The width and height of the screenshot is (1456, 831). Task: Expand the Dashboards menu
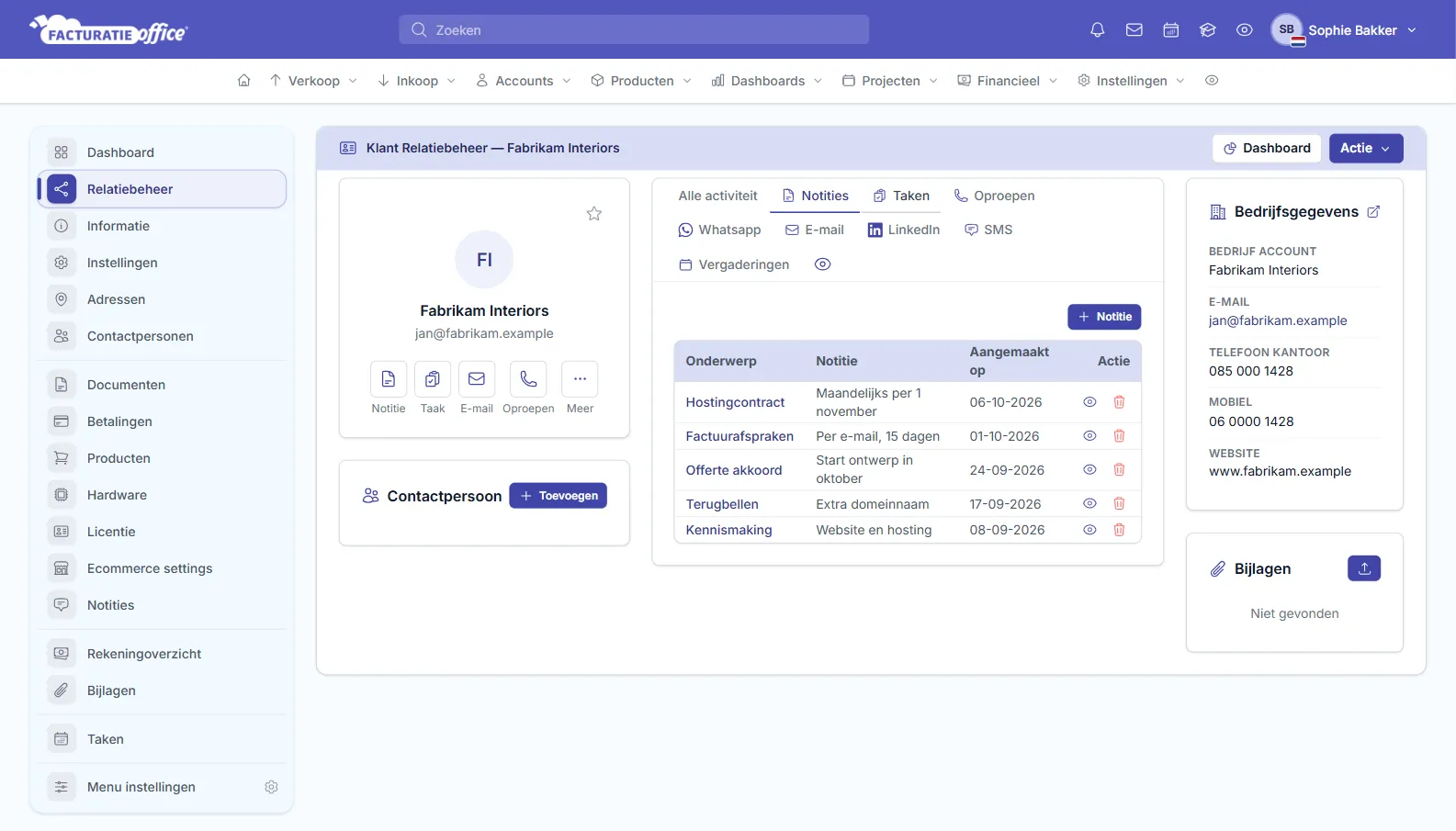(767, 81)
